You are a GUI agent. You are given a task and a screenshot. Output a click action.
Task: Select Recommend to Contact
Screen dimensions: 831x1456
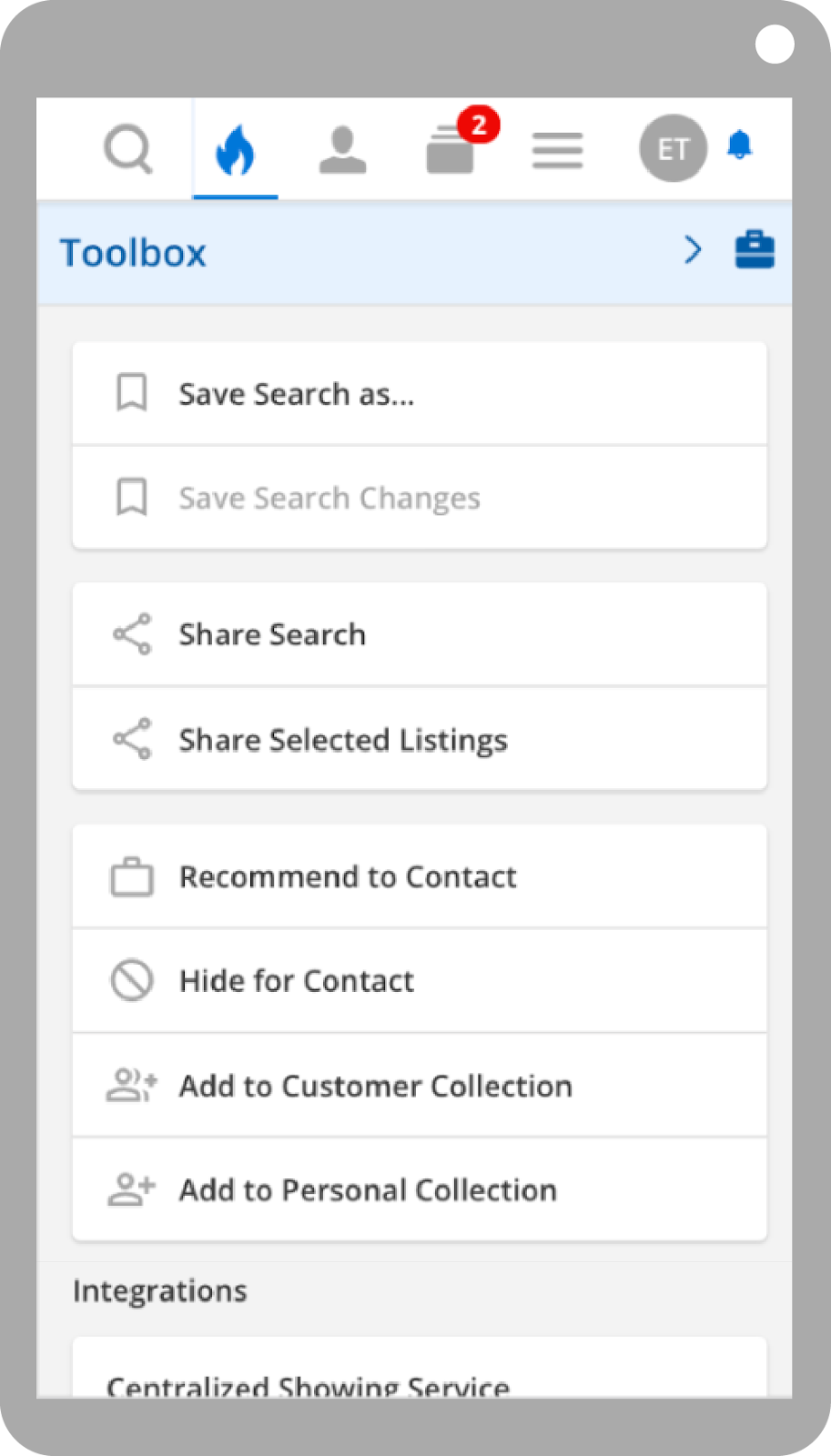(x=347, y=876)
